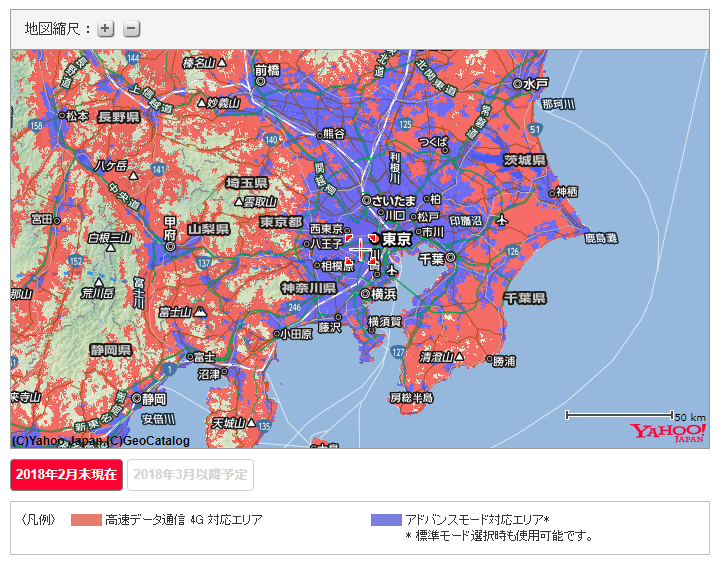Select the 2018年2月末現在 coverage tab

pos(66,474)
